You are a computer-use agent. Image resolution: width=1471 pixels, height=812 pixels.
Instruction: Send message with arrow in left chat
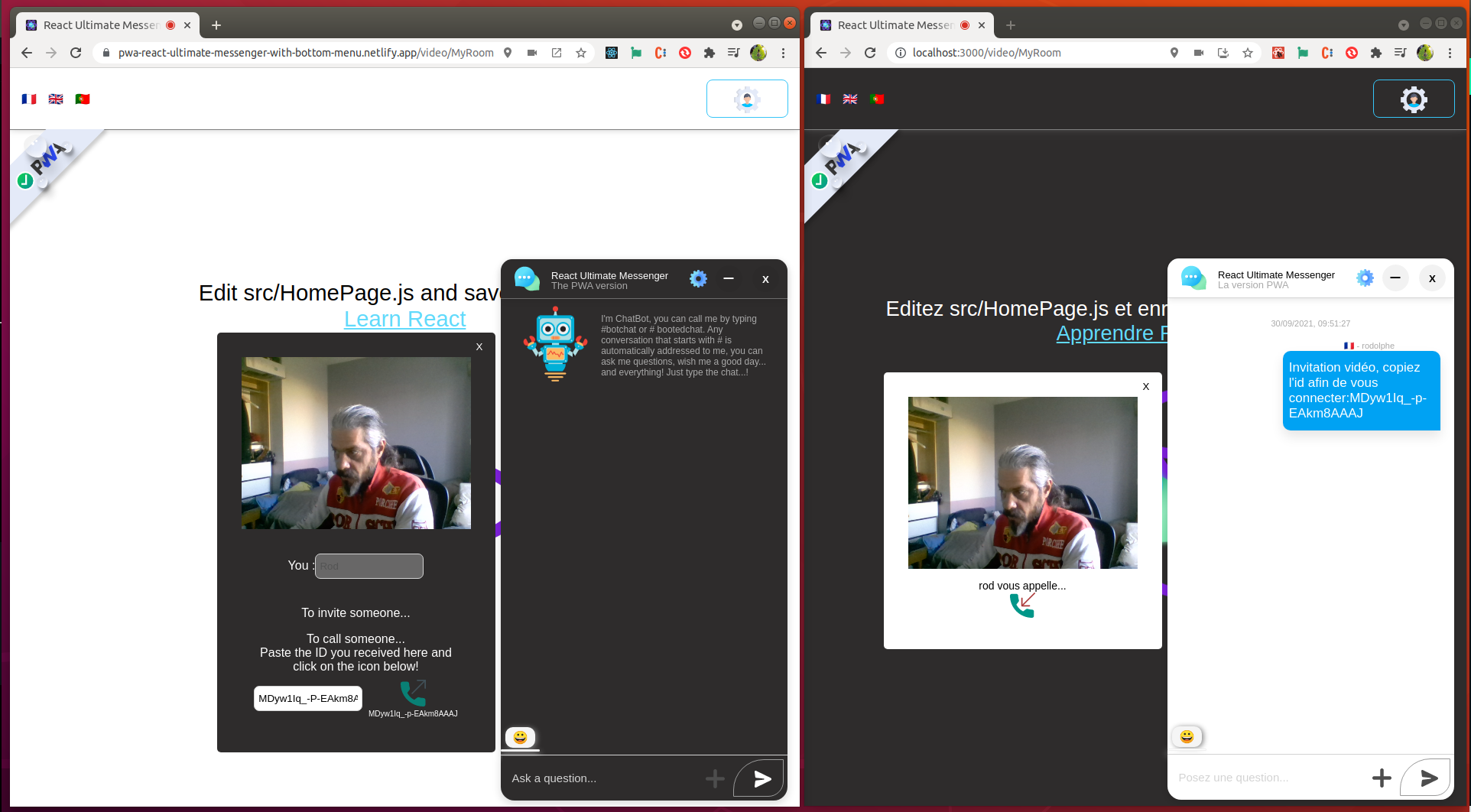(x=761, y=778)
